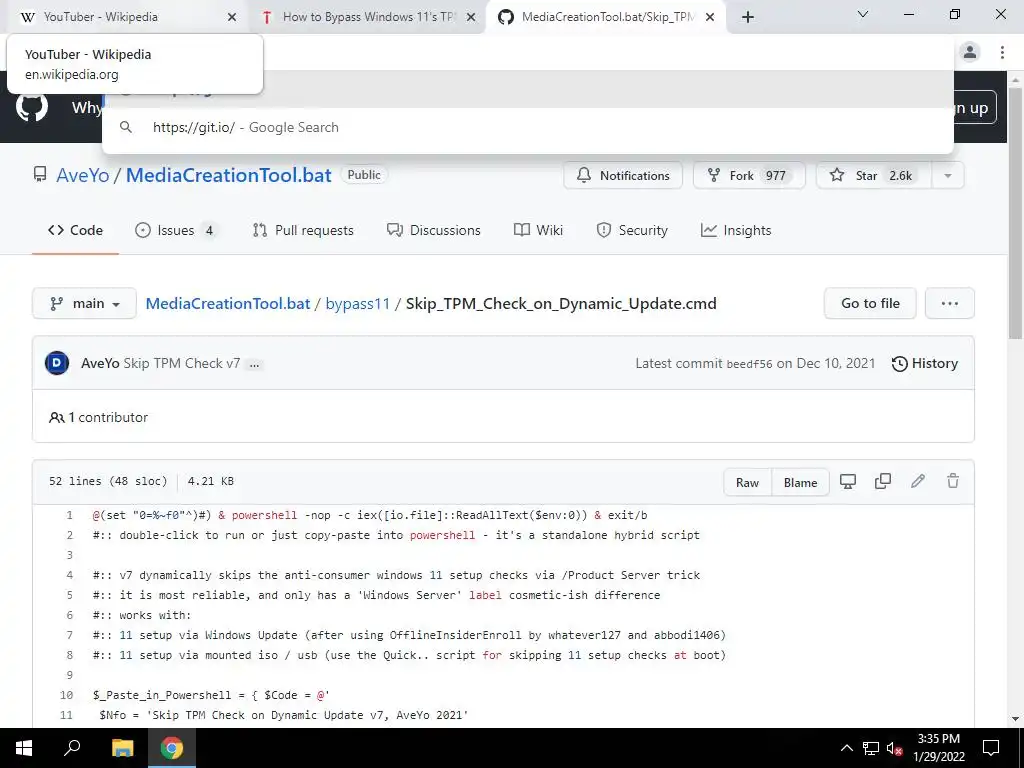Click muted volume tray icon
This screenshot has height=768, width=1024.
coord(895,748)
